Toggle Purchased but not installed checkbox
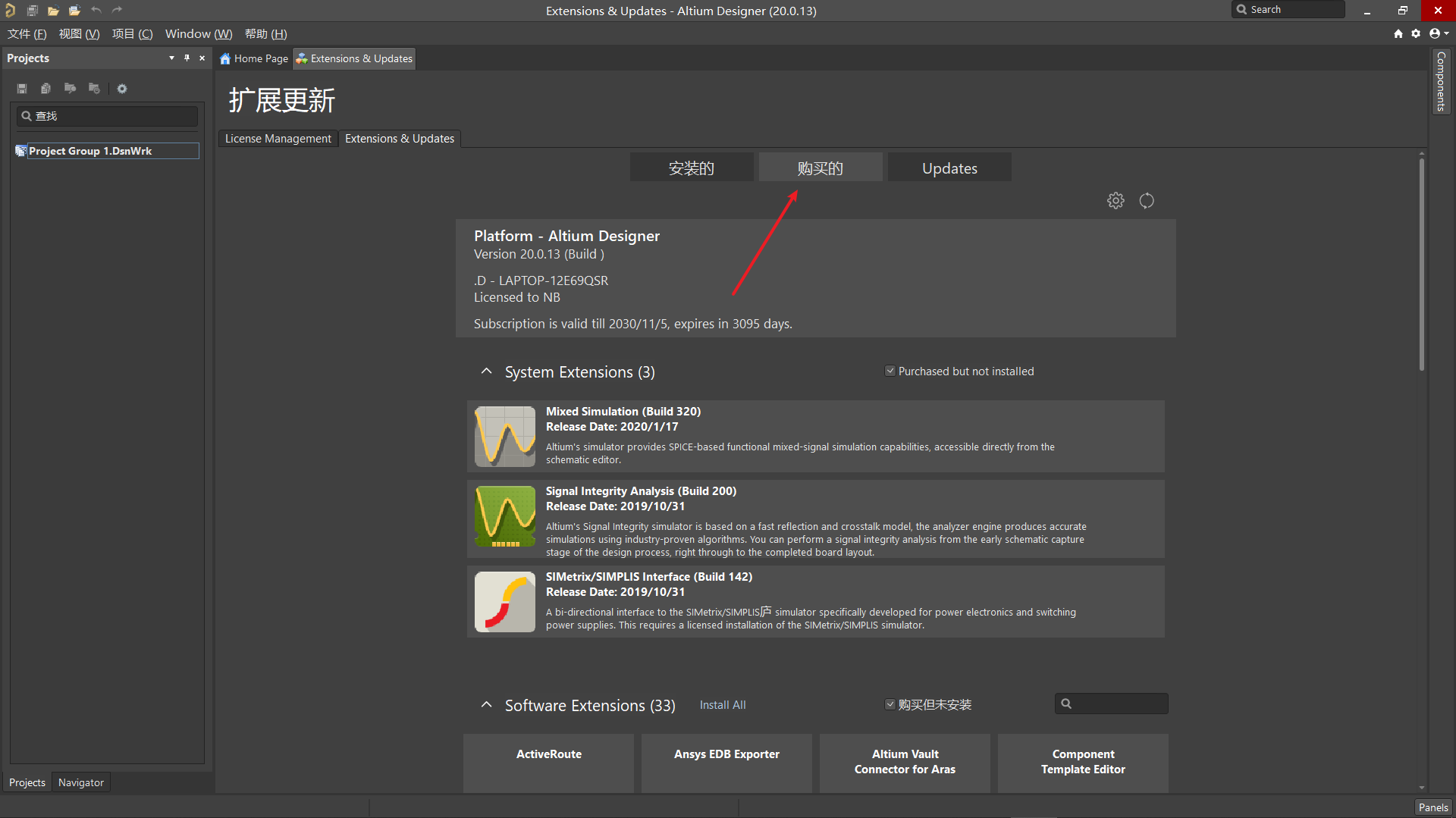The image size is (1456, 818). tap(890, 371)
